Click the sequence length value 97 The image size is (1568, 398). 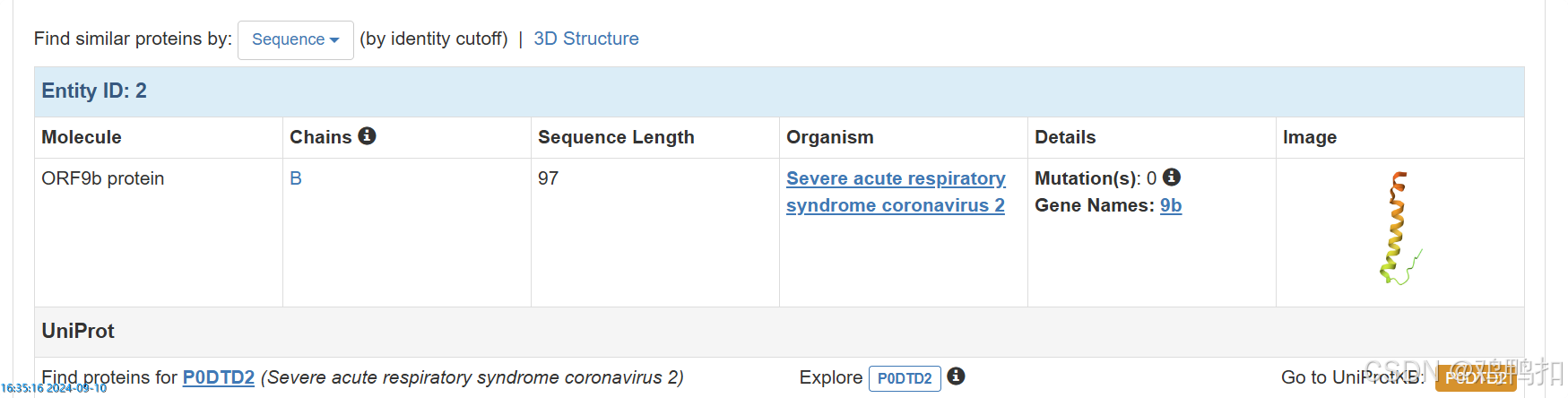point(548,178)
